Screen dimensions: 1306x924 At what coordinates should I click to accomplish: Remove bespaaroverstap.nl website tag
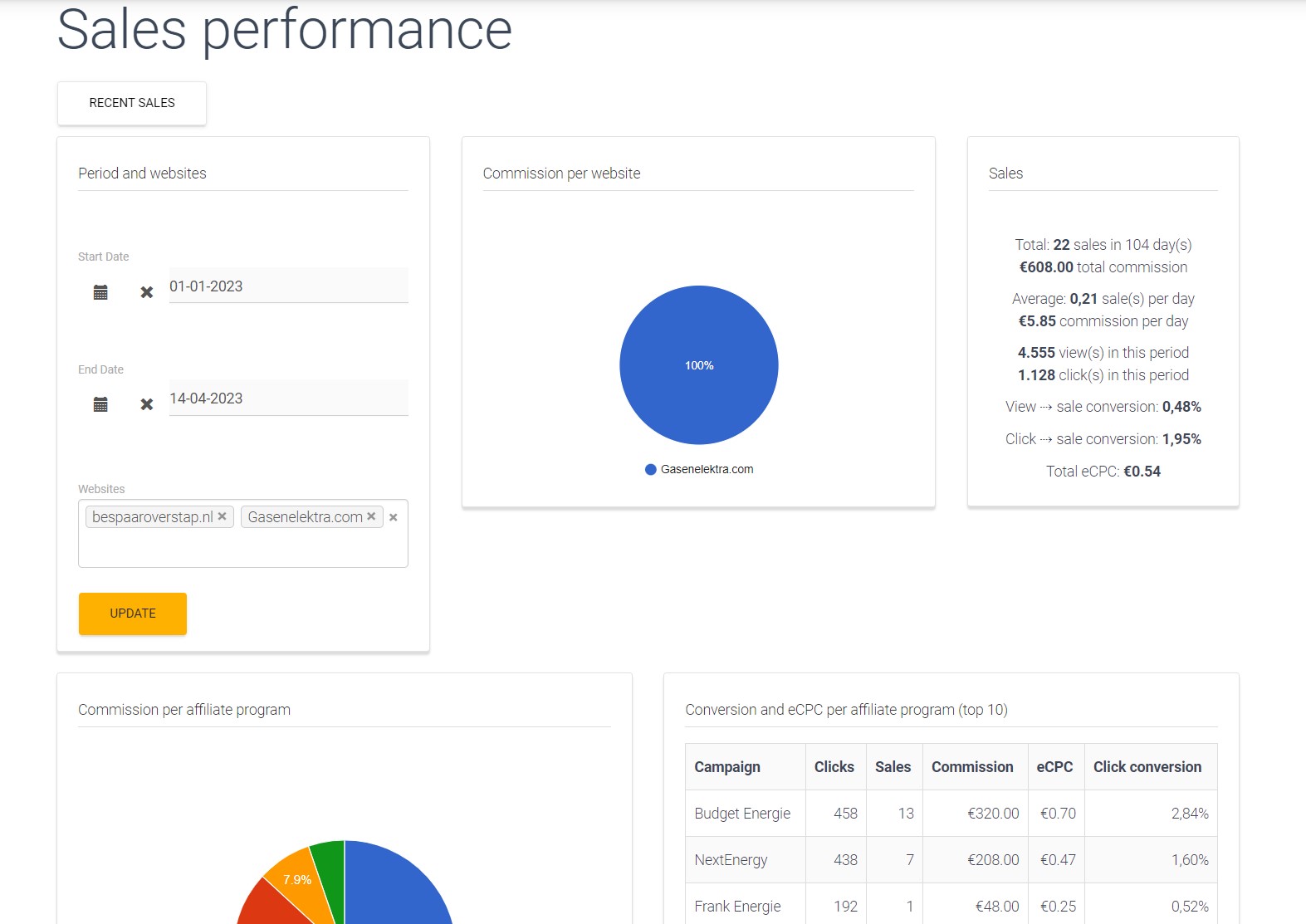click(x=223, y=516)
